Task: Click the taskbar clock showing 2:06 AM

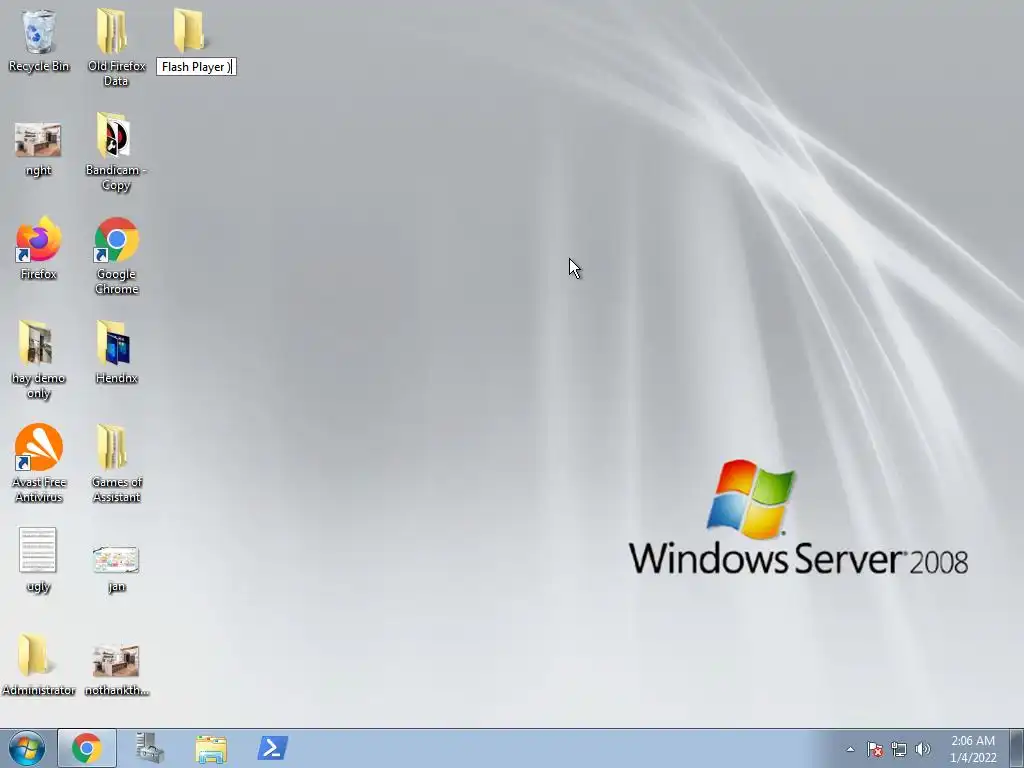Action: (973, 749)
